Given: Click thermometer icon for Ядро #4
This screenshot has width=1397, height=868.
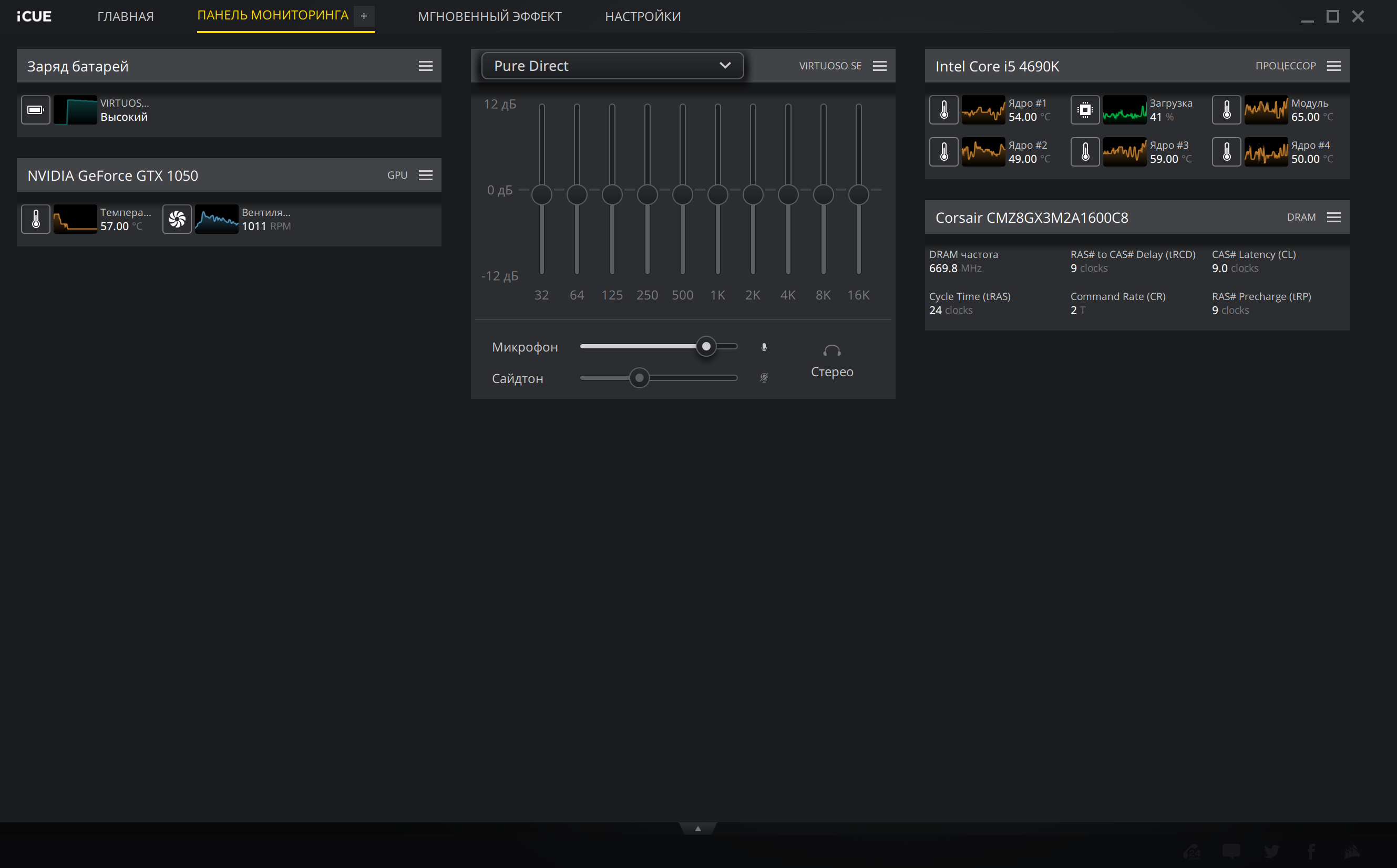Looking at the screenshot, I should 1227,152.
